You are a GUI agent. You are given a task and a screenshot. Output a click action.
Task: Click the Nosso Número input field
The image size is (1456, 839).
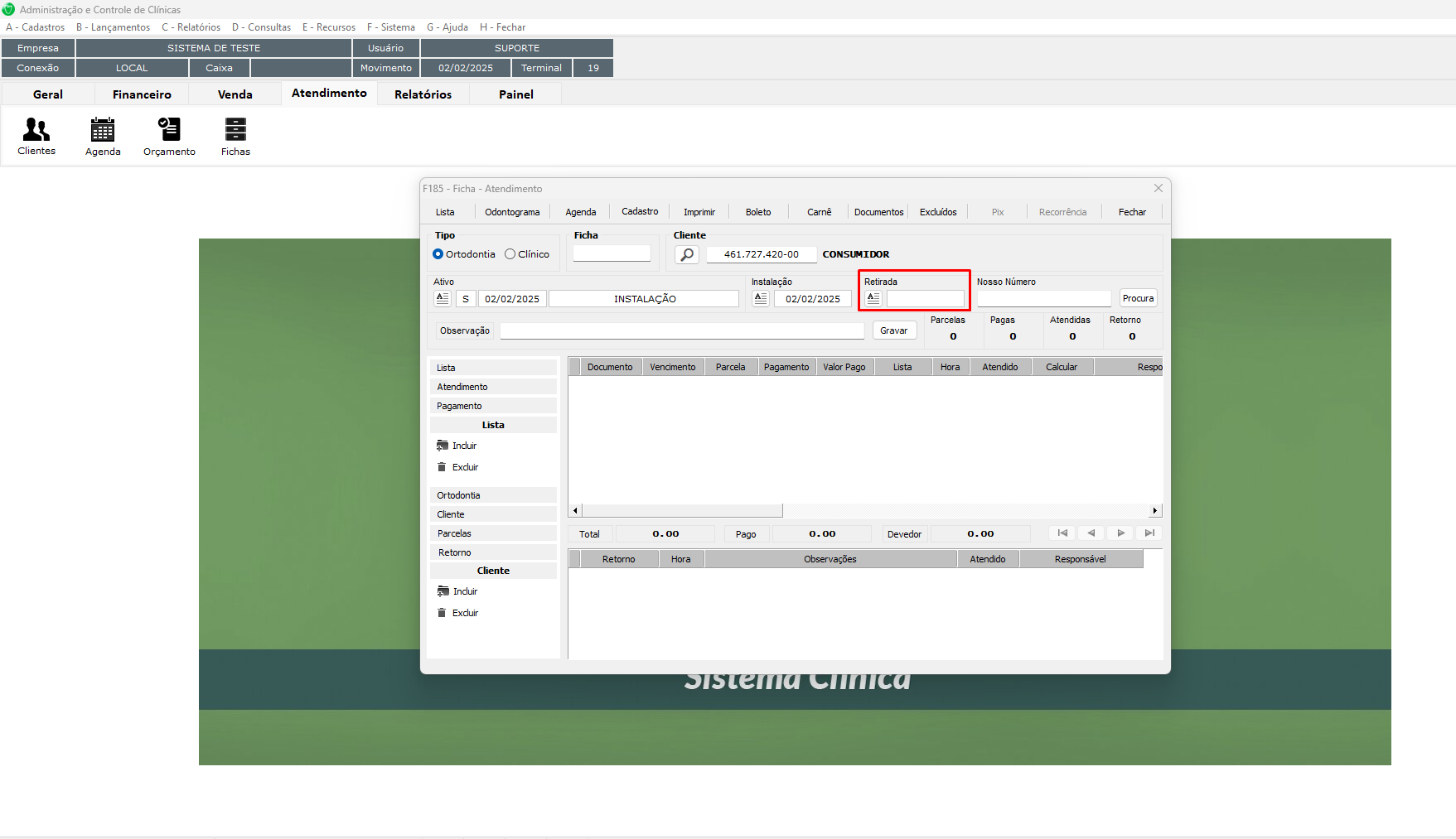[1044, 298]
